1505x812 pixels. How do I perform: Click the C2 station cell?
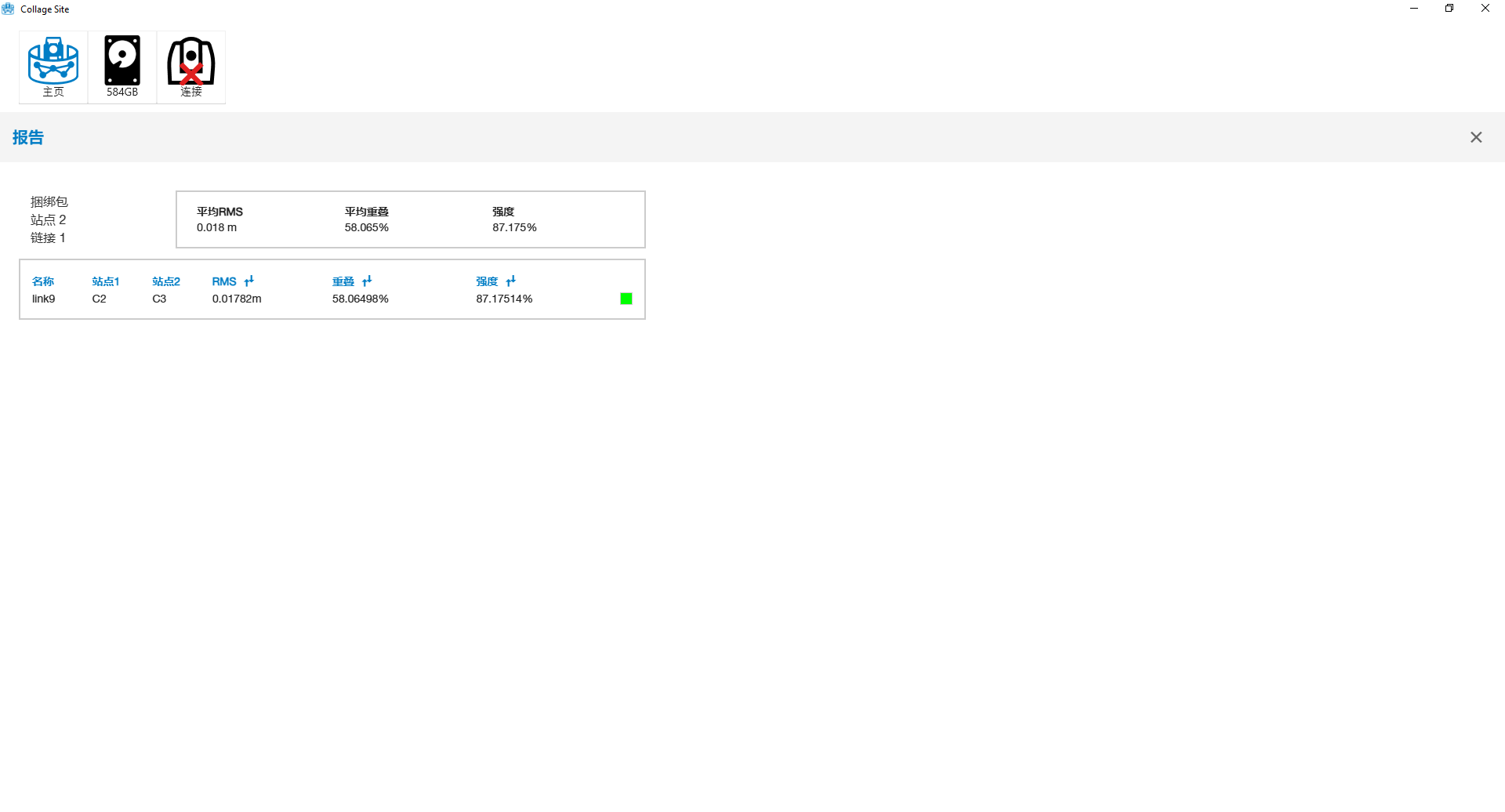point(99,299)
